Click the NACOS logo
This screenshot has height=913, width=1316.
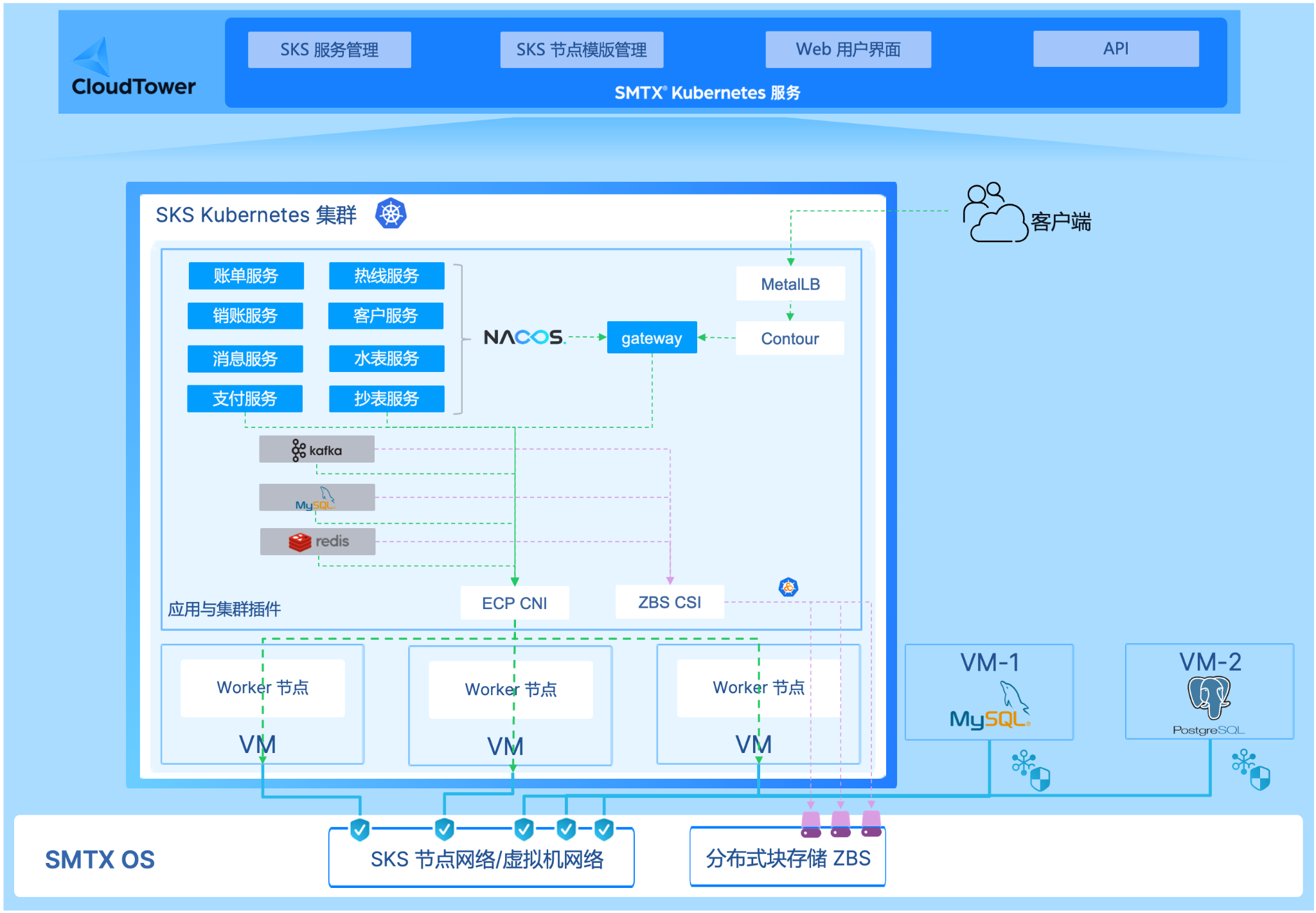pyautogui.click(x=524, y=337)
